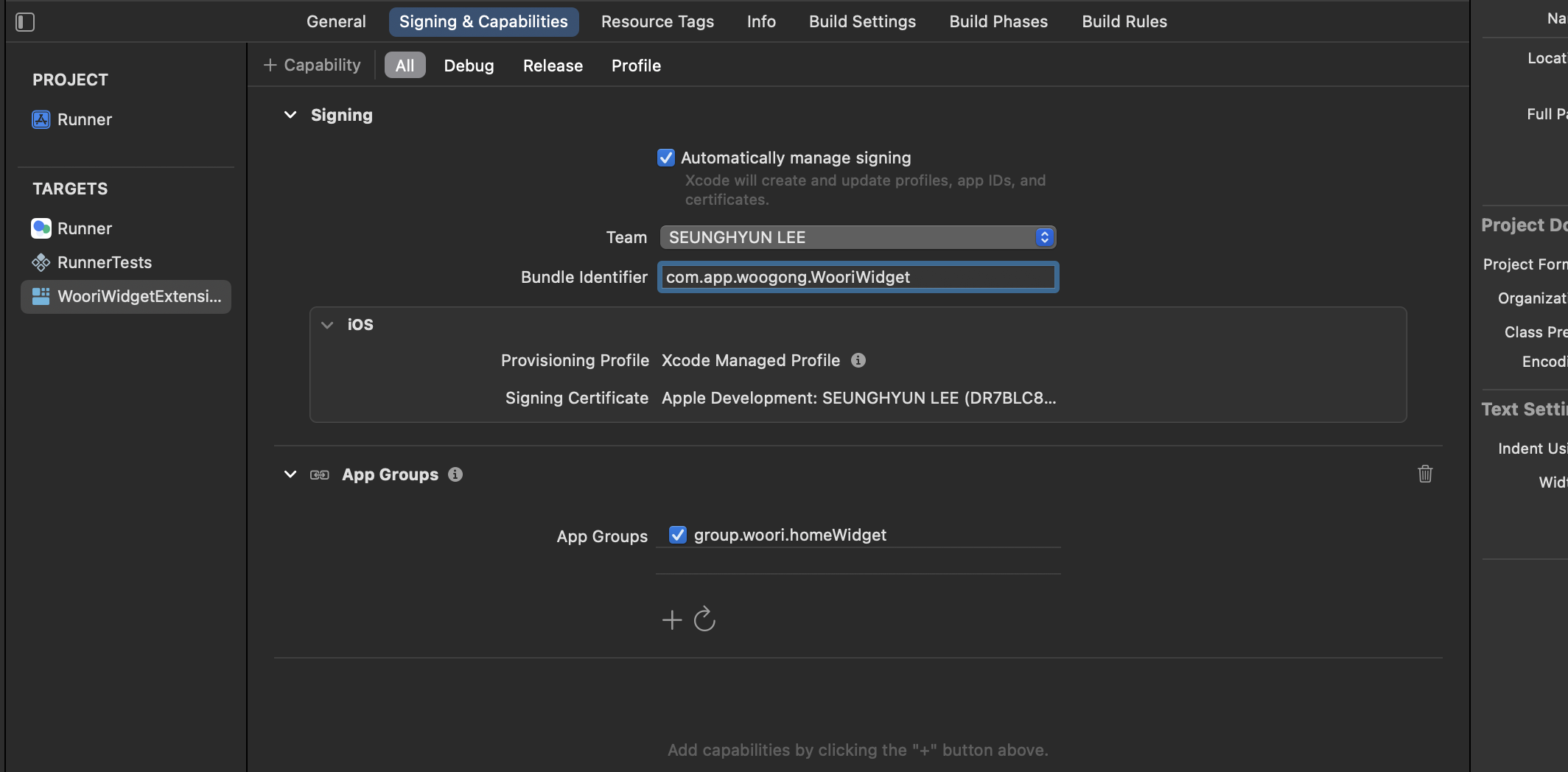Open the Info tab
Image resolution: width=1568 pixels, height=772 pixels.
[761, 21]
